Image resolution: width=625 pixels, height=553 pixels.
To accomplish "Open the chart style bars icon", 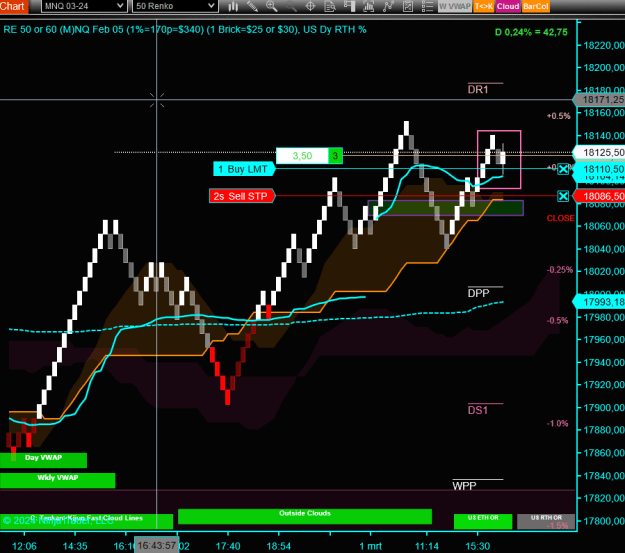I will coord(233,6).
